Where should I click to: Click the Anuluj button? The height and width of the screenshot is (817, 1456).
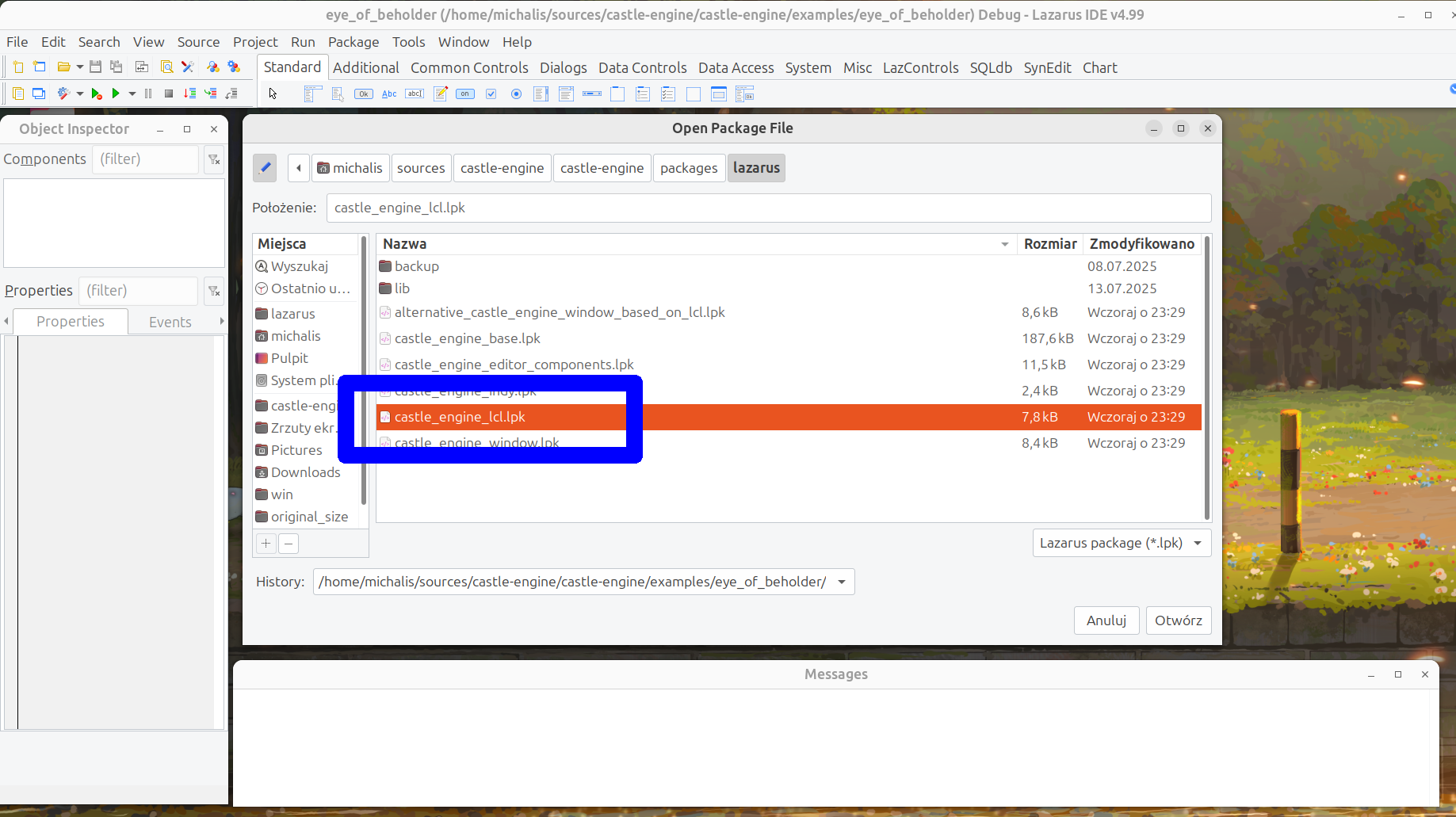tap(1106, 620)
